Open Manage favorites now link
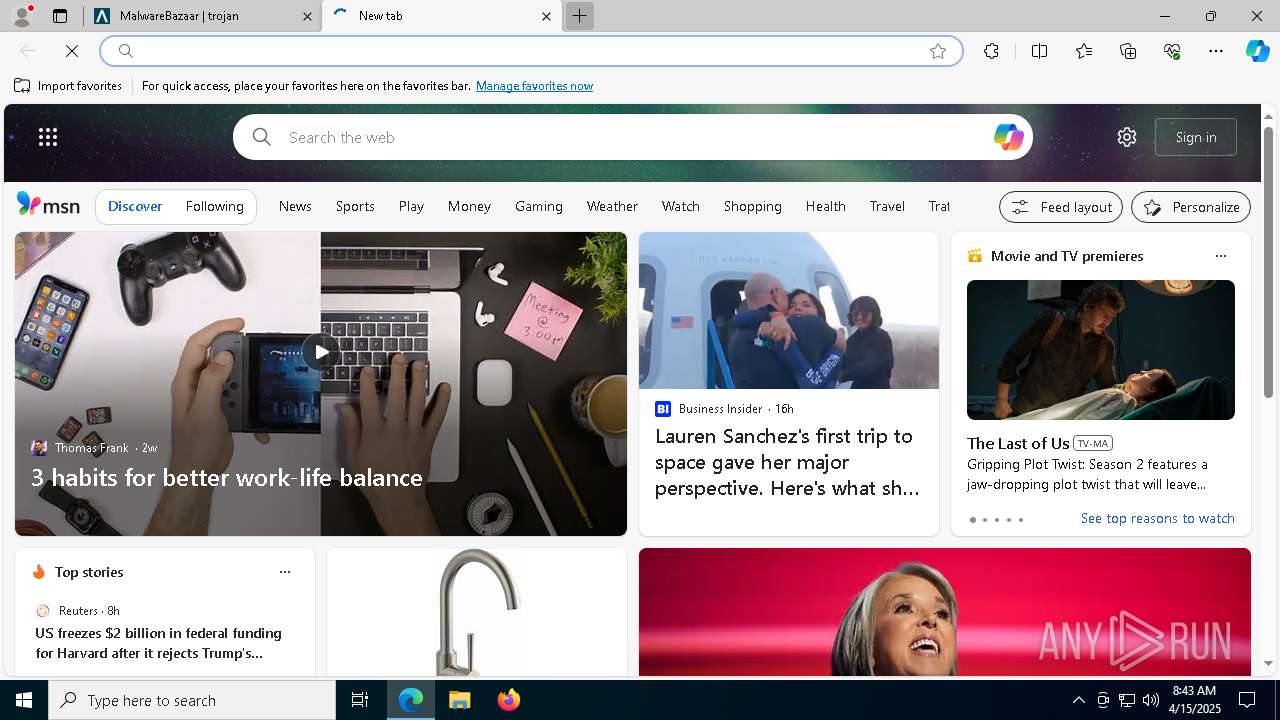The width and height of the screenshot is (1280, 720). [x=534, y=86]
